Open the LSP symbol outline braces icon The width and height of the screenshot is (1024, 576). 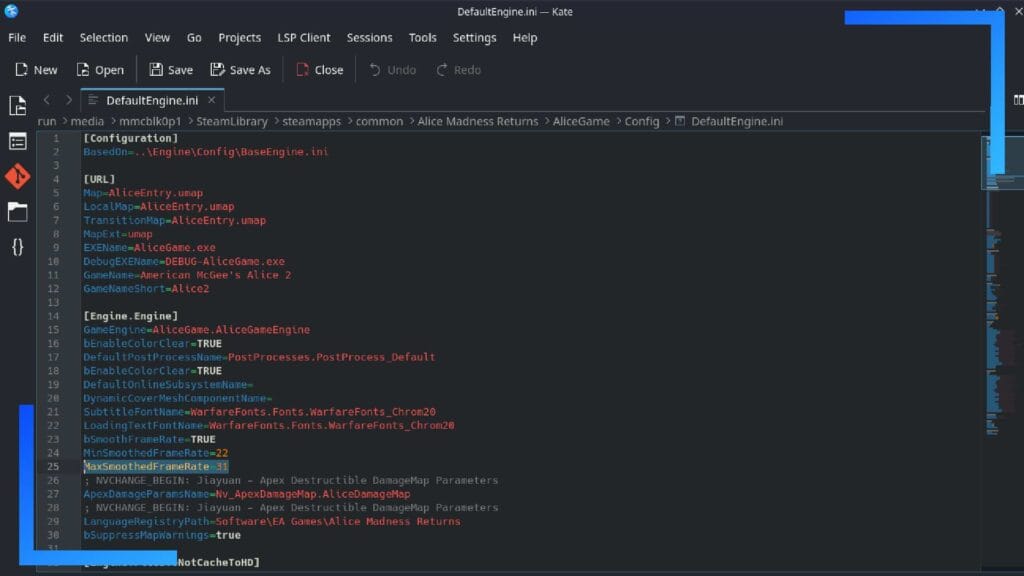click(x=17, y=246)
